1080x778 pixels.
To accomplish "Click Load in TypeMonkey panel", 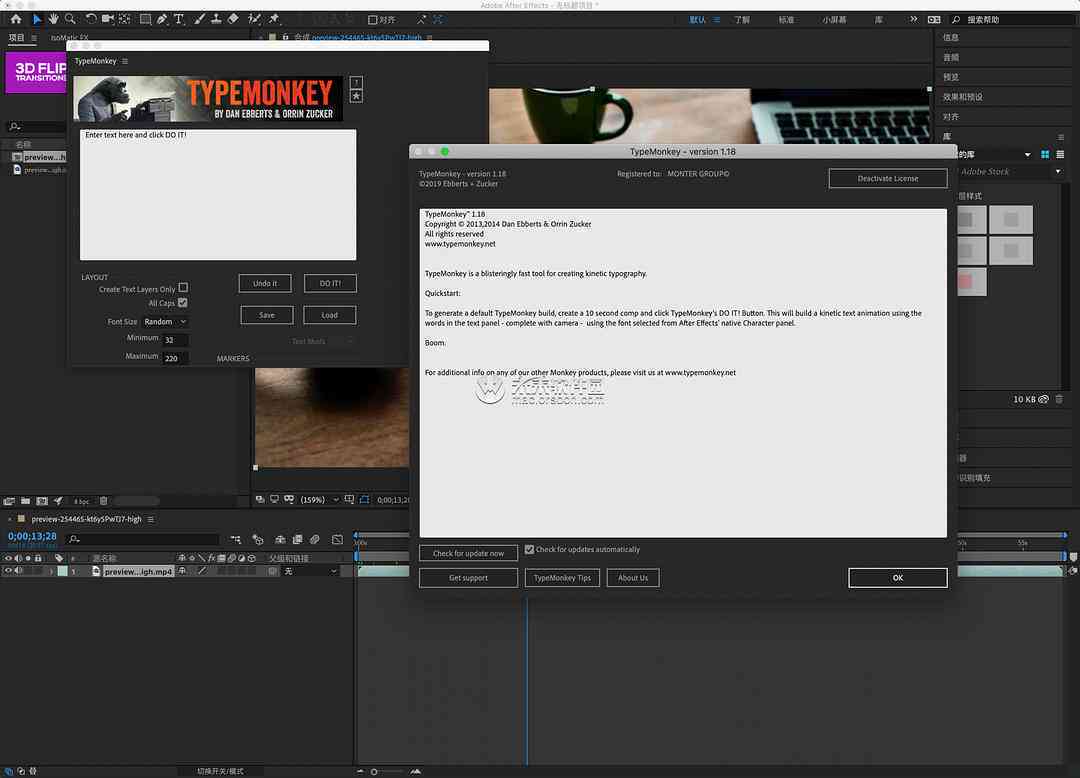I will [x=330, y=315].
